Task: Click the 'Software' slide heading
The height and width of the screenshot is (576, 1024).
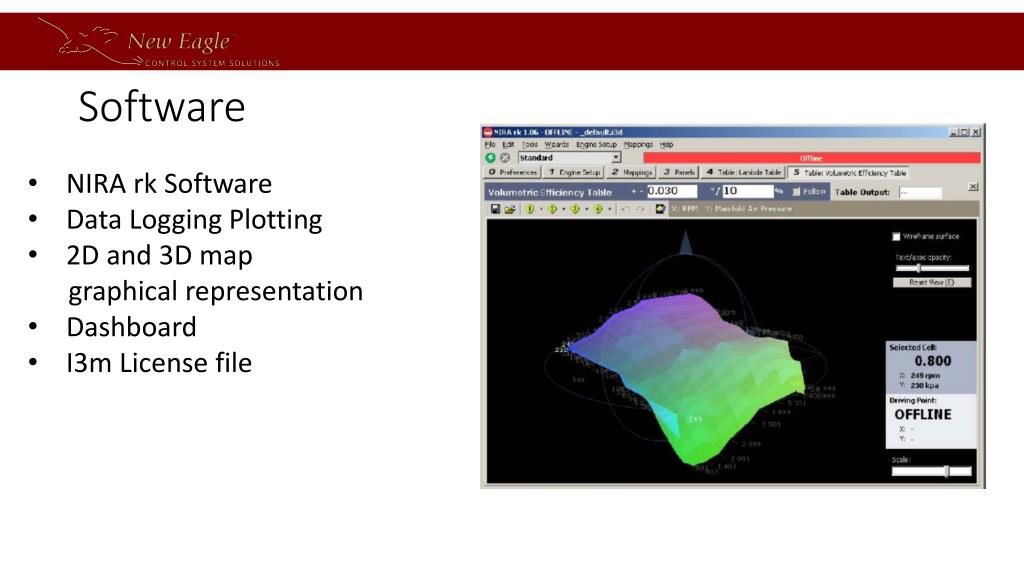Action: 162,106
